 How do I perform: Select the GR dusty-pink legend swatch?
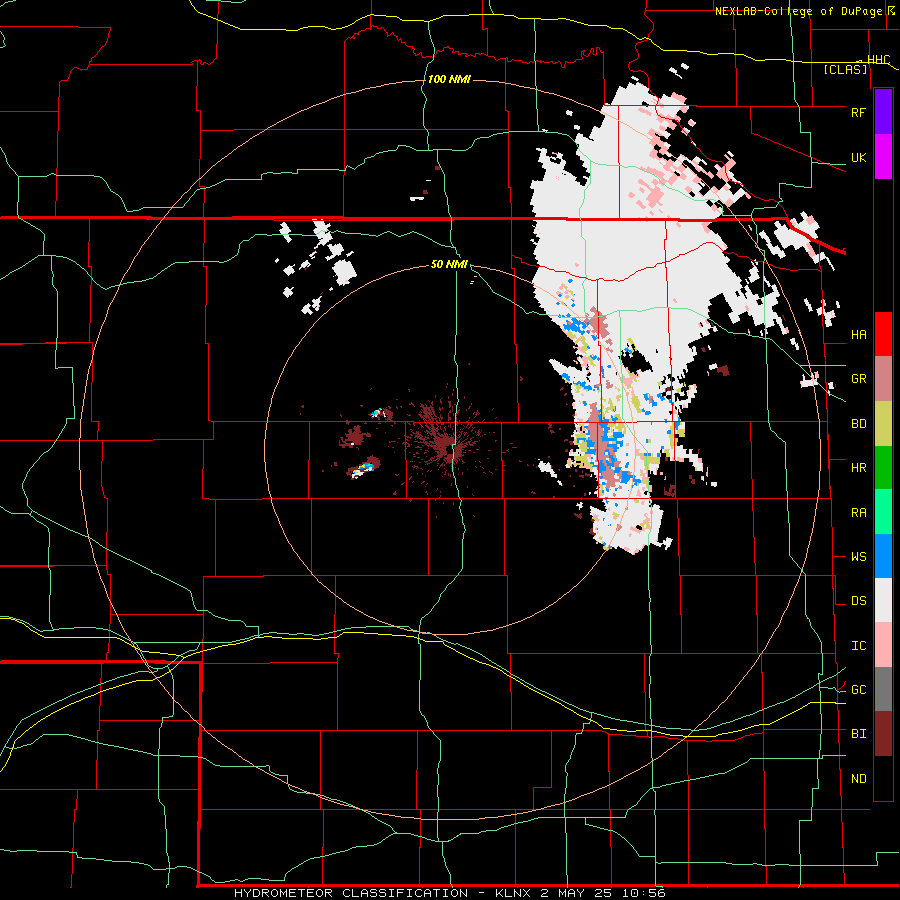tap(883, 378)
